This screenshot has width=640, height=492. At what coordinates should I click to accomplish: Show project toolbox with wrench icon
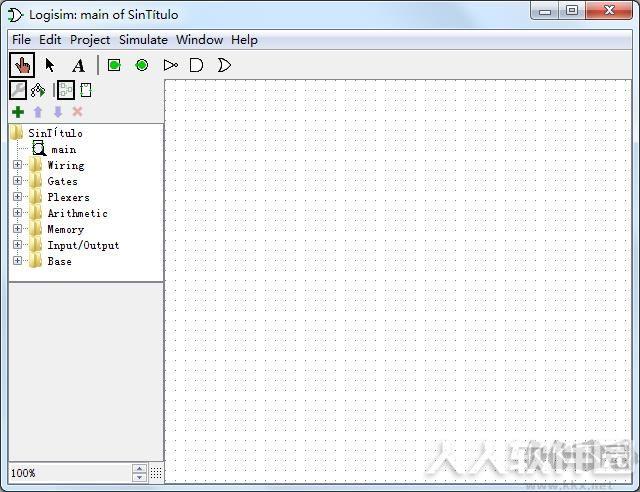tap(18, 90)
